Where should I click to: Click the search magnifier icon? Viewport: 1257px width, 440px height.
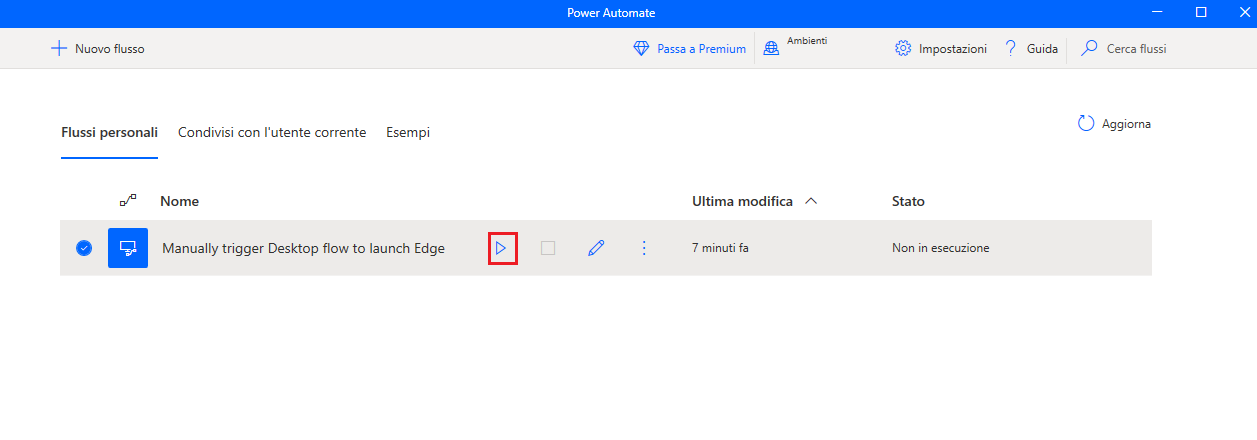tap(1090, 48)
